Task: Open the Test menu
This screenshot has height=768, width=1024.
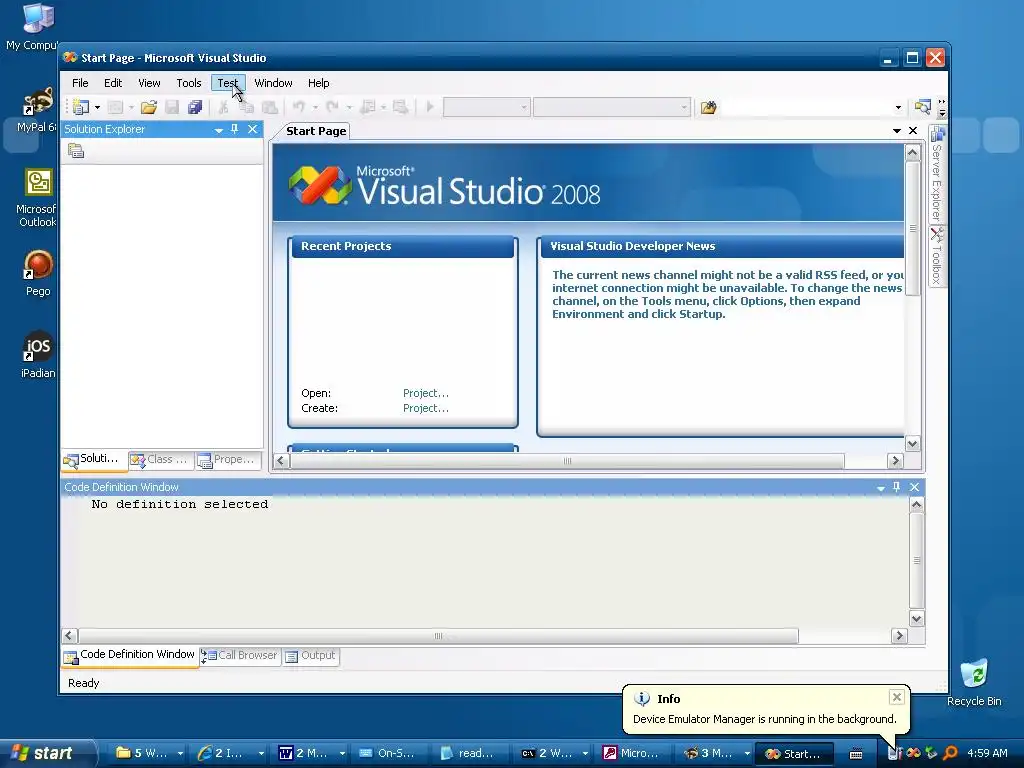Action: pos(228,83)
